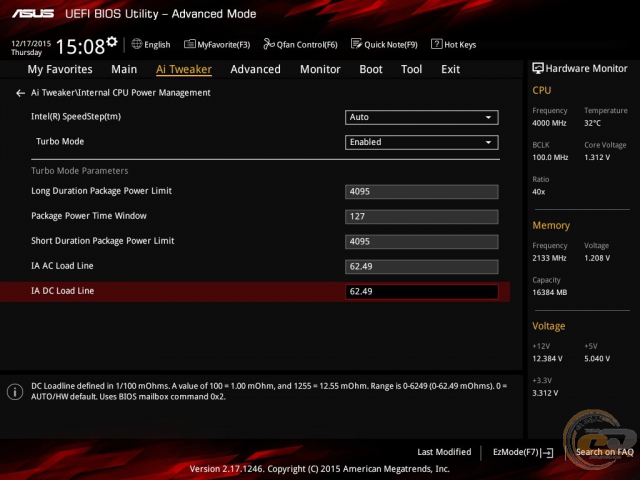
Task: Click the IA AC Load Line label
Action: [62, 266]
